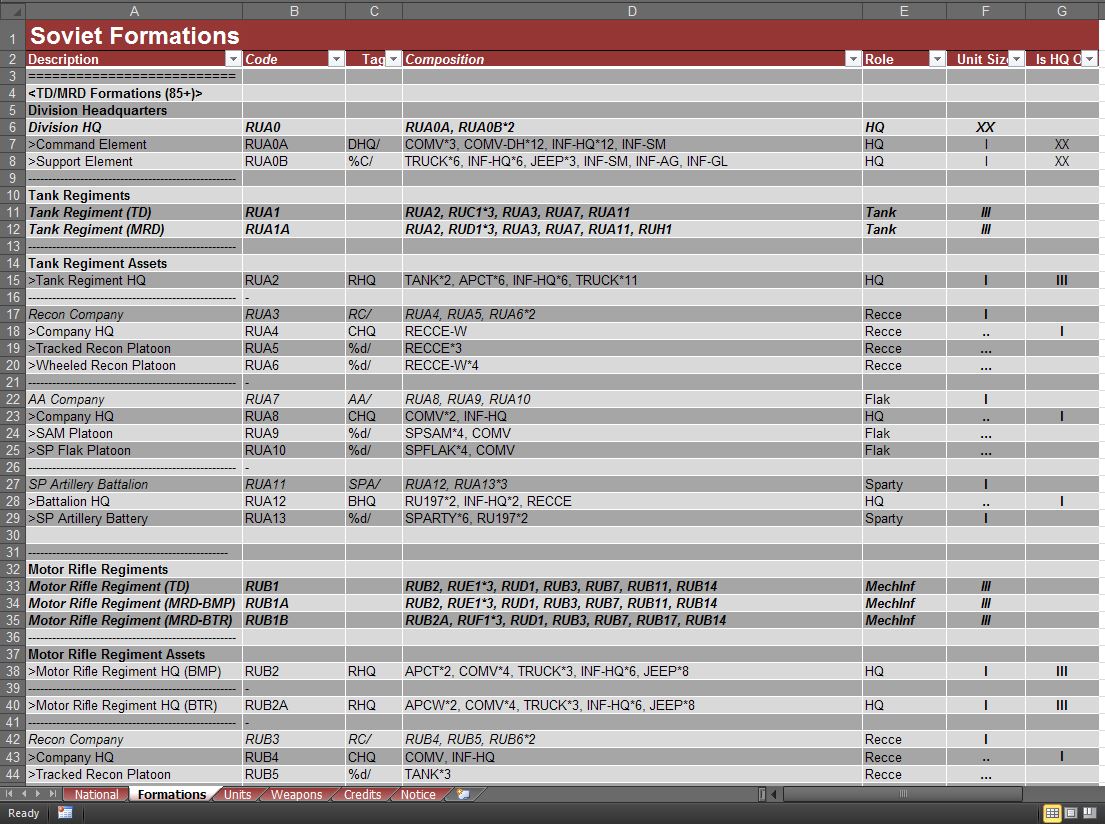Click cell 'SPARTY*6, RU197*2'
Viewport: 1105px width, 824px height.
tap(632, 518)
